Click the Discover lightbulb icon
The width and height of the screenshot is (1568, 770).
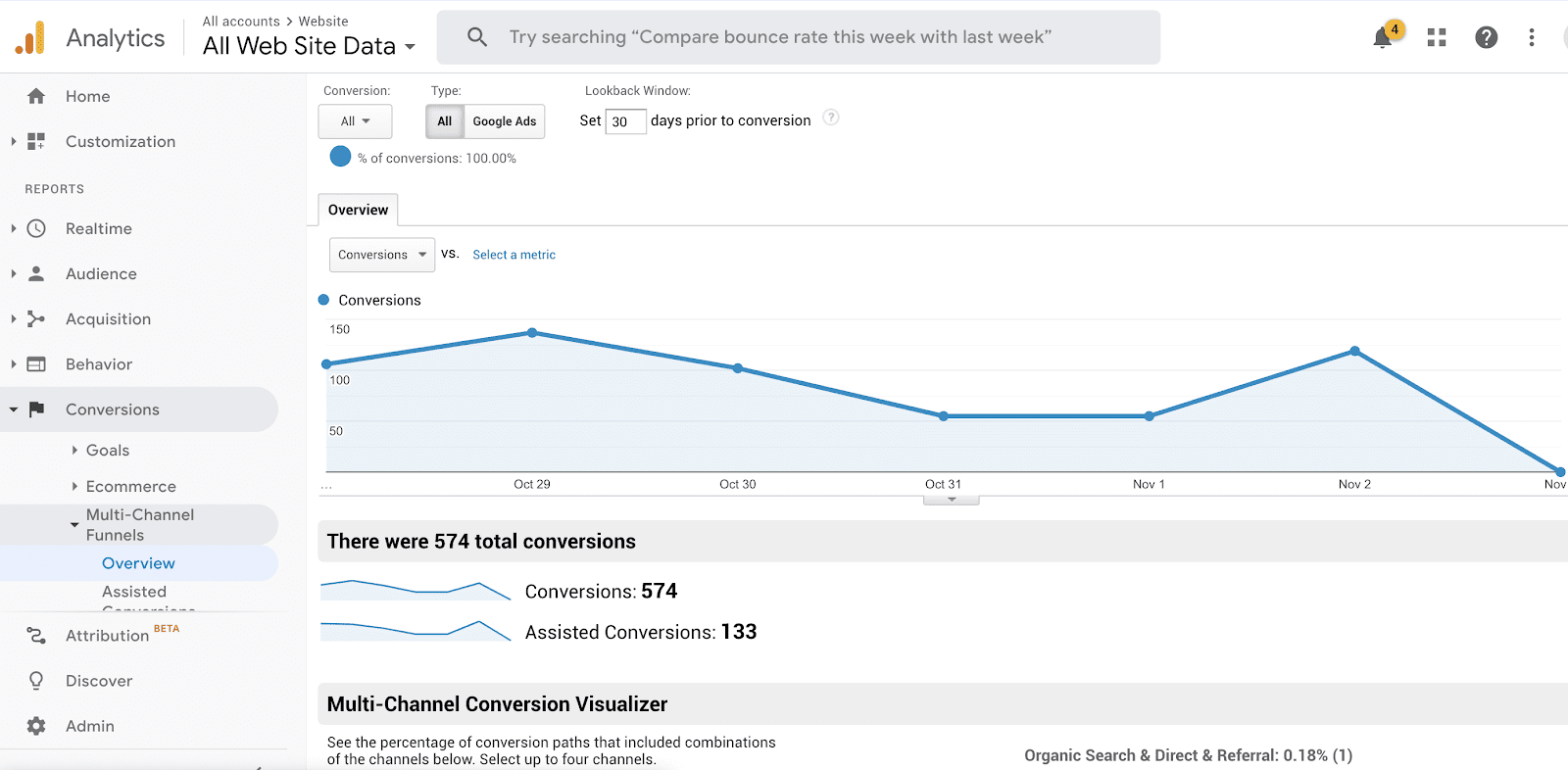click(36, 681)
